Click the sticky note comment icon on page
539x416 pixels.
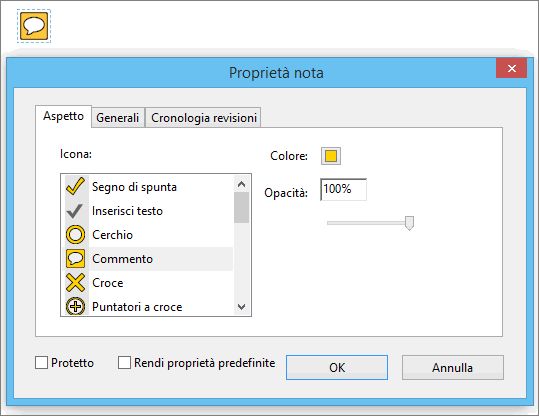34,26
